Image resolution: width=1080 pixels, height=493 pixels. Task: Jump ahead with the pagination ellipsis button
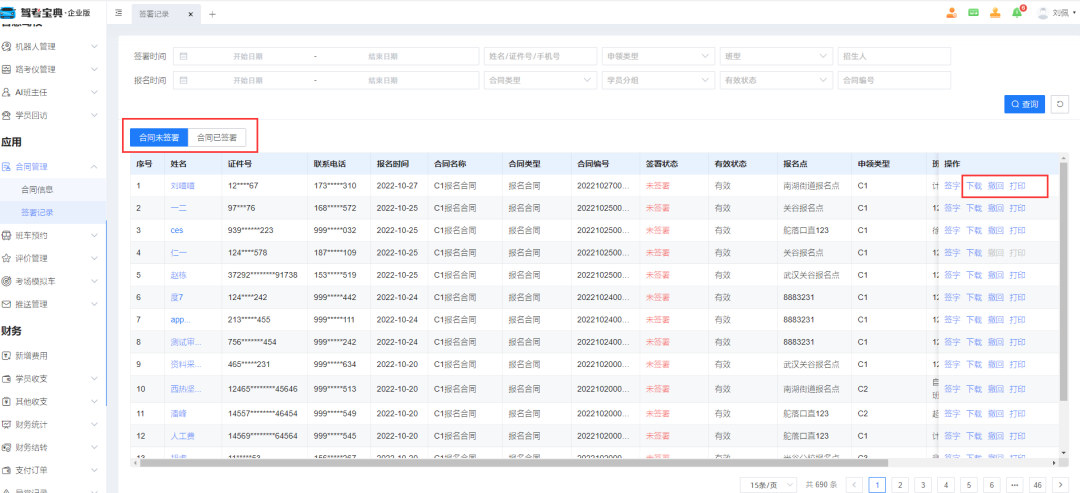click(1015, 485)
